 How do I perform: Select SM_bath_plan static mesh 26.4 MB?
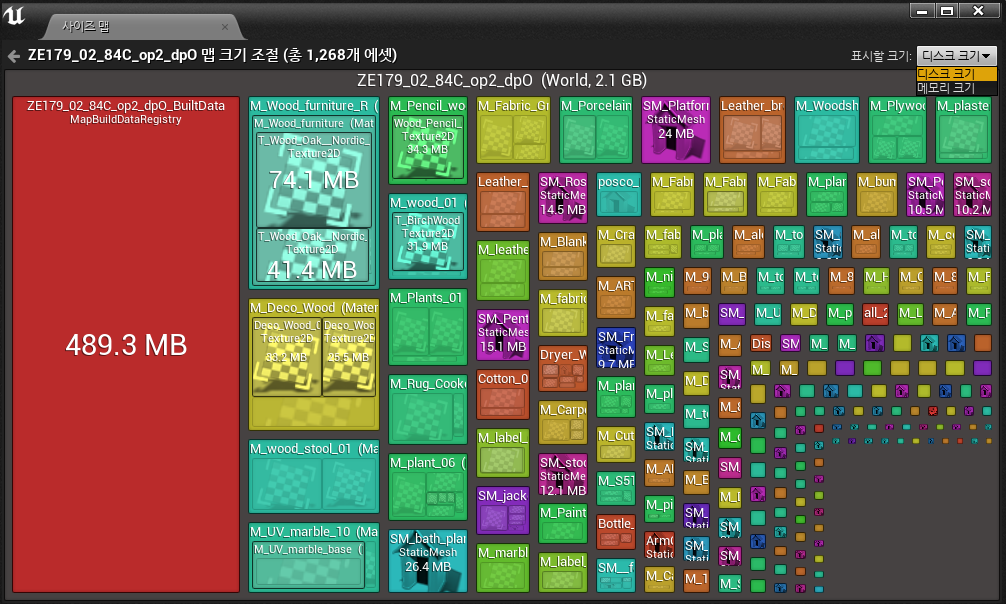[428, 561]
